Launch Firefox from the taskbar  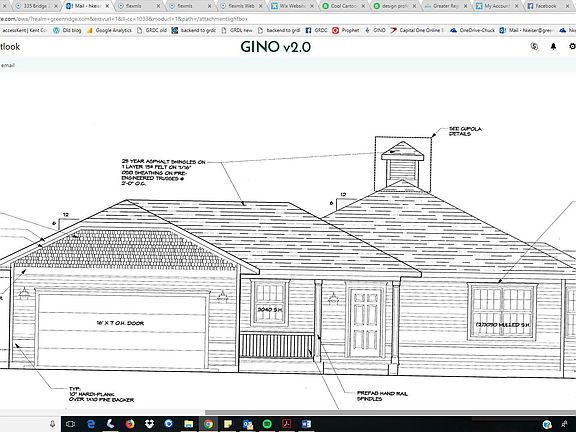(x=130, y=424)
